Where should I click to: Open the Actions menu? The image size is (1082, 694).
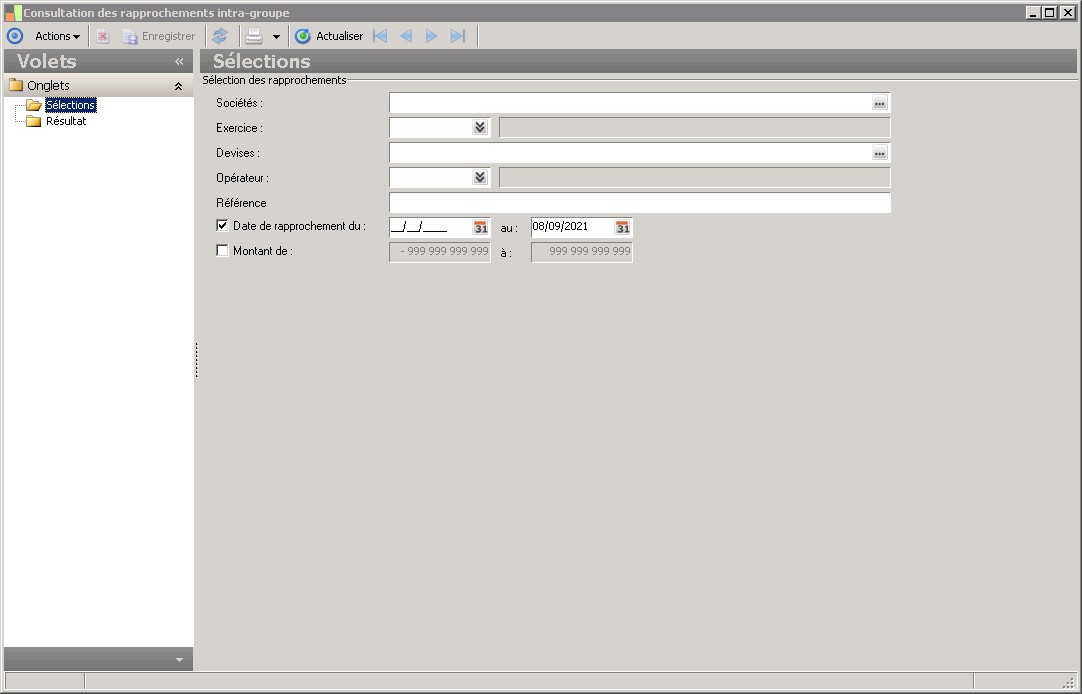click(x=57, y=36)
